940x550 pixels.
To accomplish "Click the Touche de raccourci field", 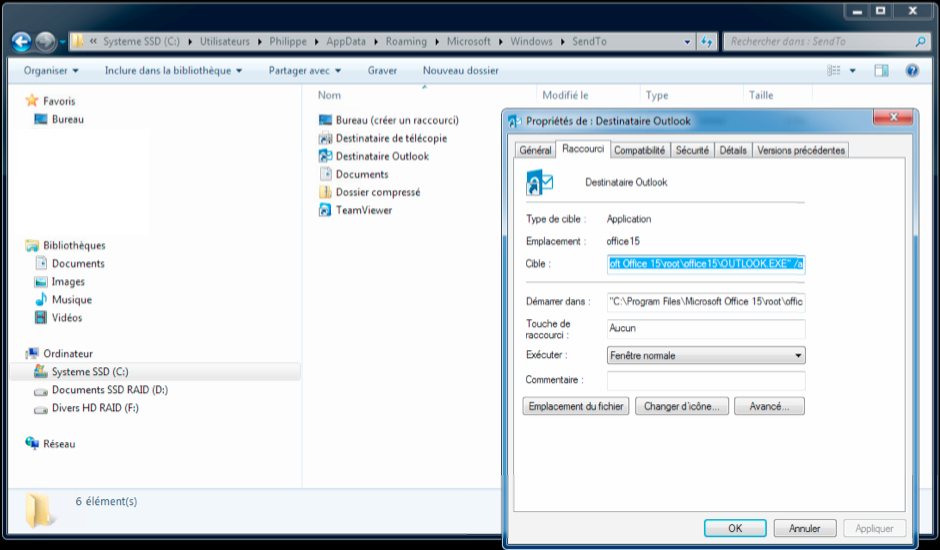I will pyautogui.click(x=706, y=328).
